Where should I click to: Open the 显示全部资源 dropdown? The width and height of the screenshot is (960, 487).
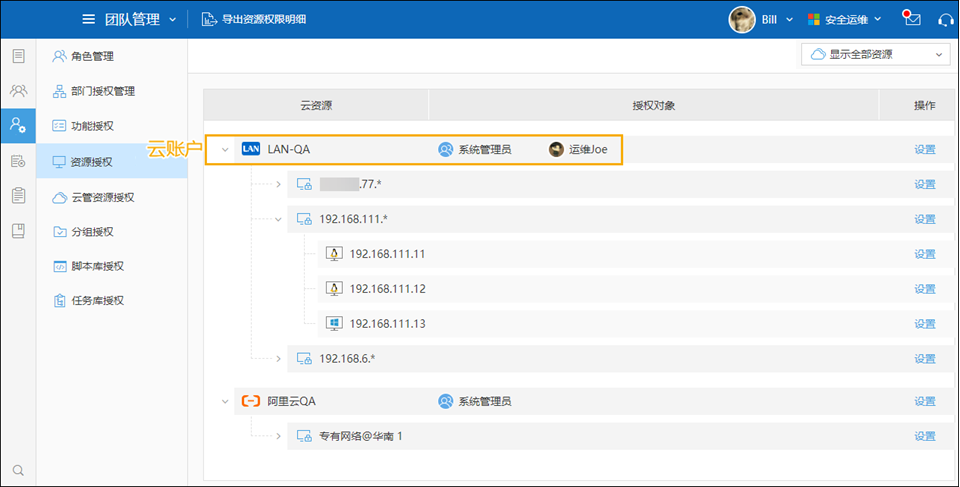tap(875, 54)
